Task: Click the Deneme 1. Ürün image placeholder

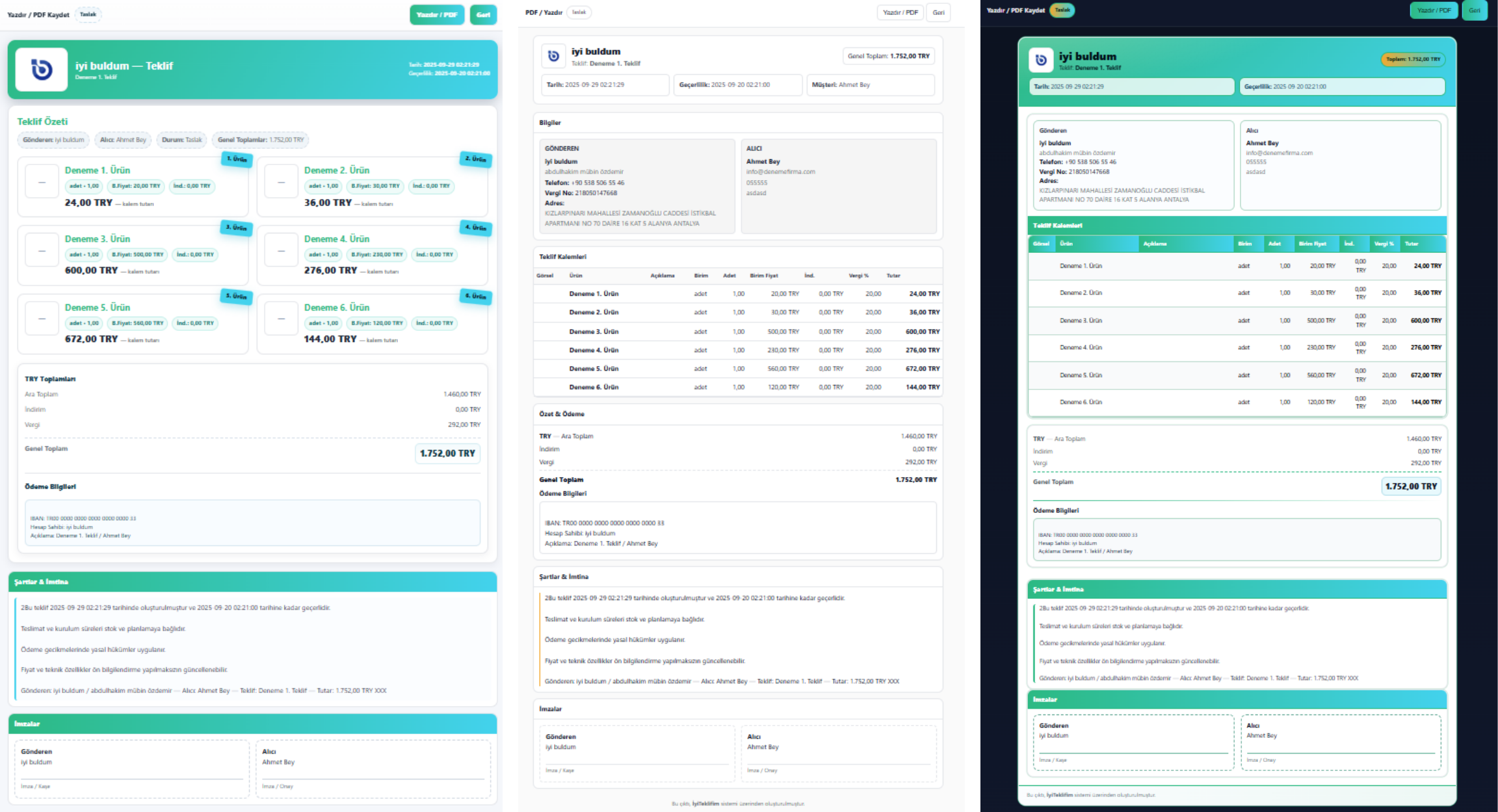Action: click(x=42, y=183)
